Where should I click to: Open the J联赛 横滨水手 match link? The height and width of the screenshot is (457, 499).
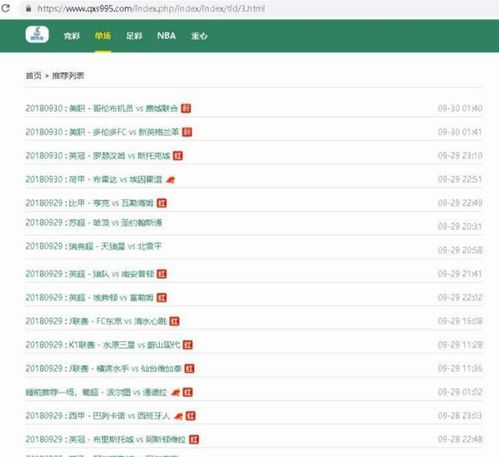point(104,369)
